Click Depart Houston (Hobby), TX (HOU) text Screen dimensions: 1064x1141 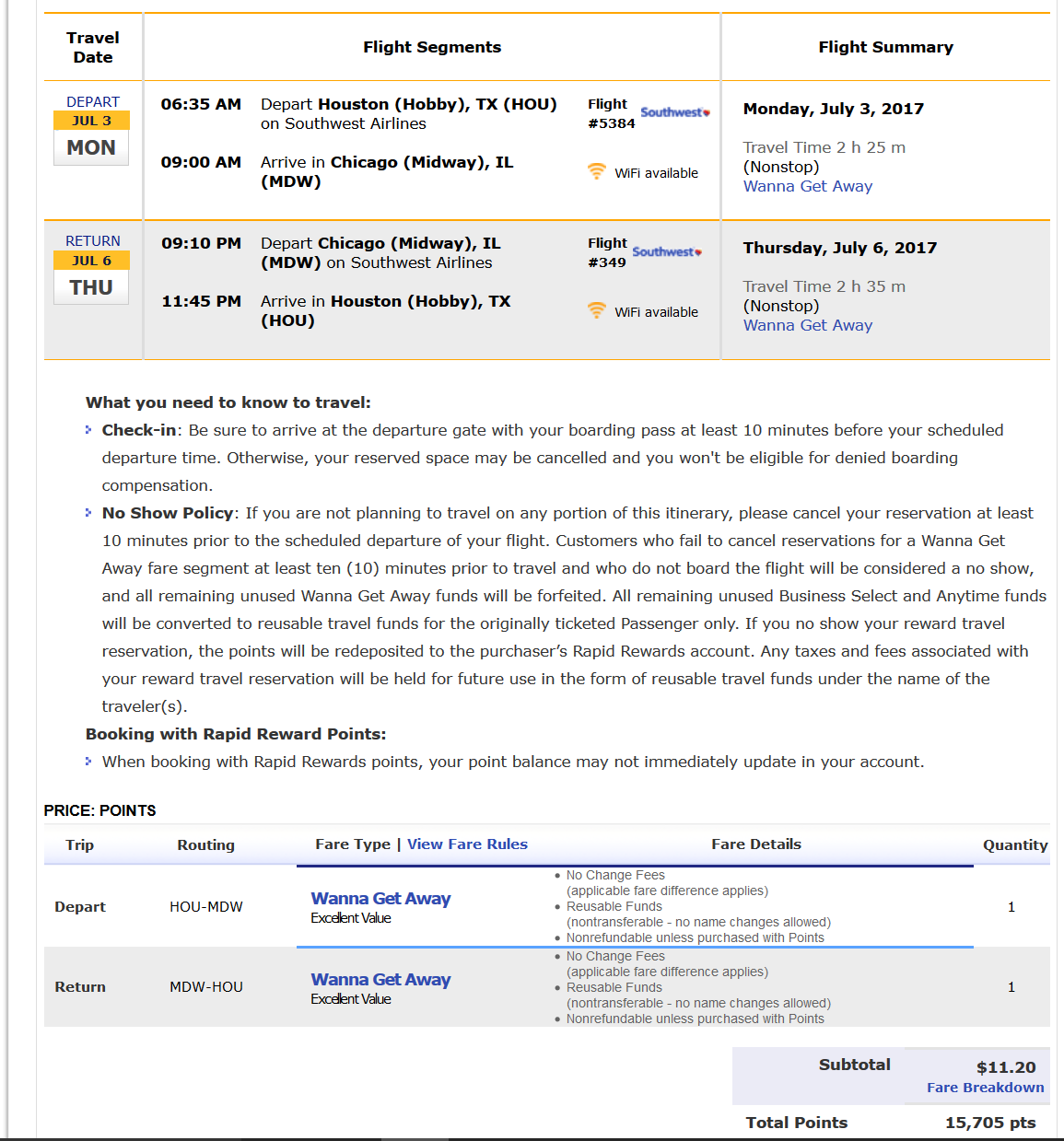pos(409,104)
